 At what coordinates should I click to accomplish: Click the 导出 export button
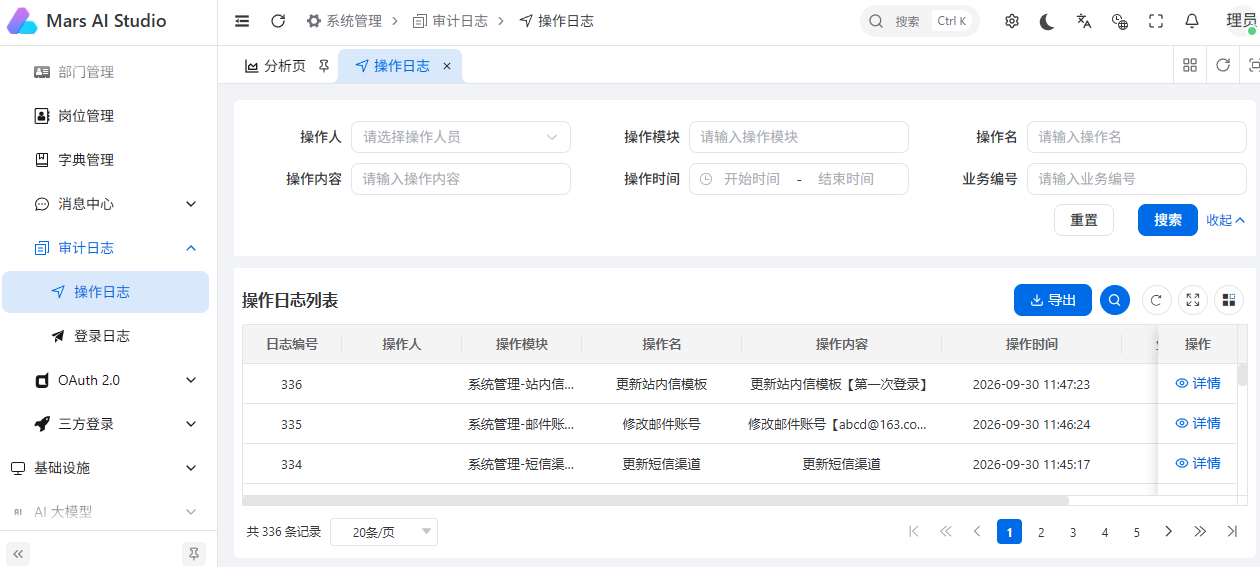click(1053, 300)
